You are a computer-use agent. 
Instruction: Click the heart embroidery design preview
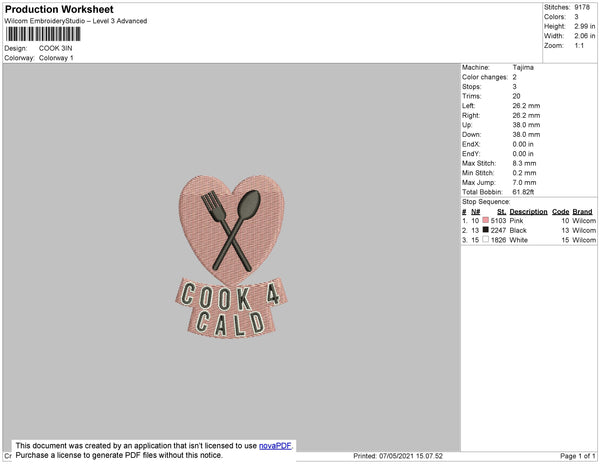tap(231, 256)
